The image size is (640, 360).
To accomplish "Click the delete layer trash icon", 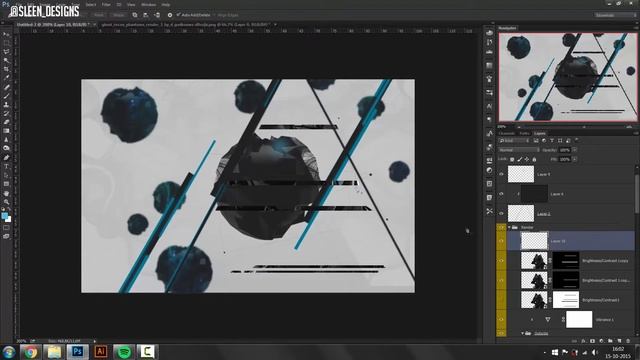I will [628, 340].
